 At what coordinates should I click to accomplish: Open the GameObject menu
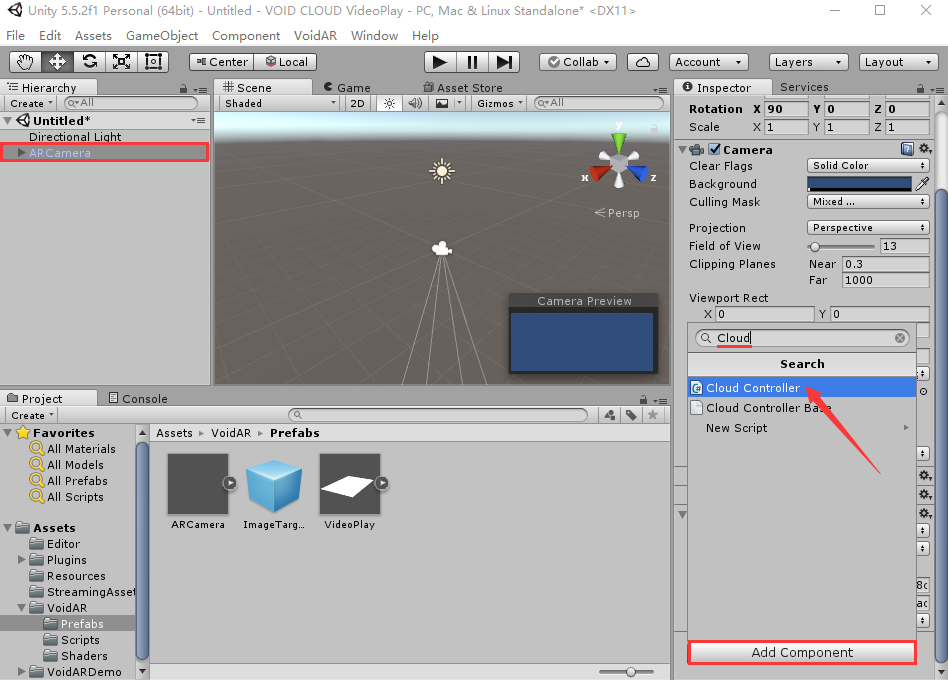[162, 36]
